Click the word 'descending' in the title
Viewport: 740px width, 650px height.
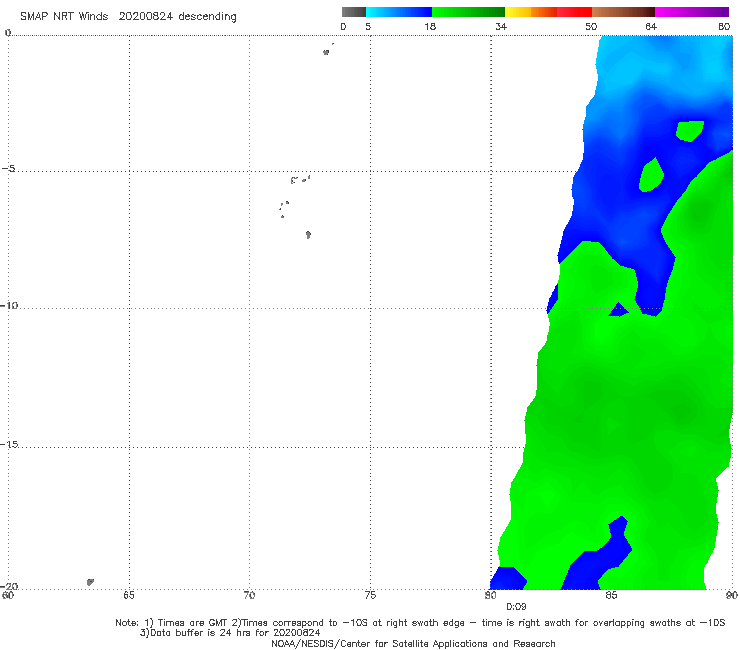coord(208,17)
